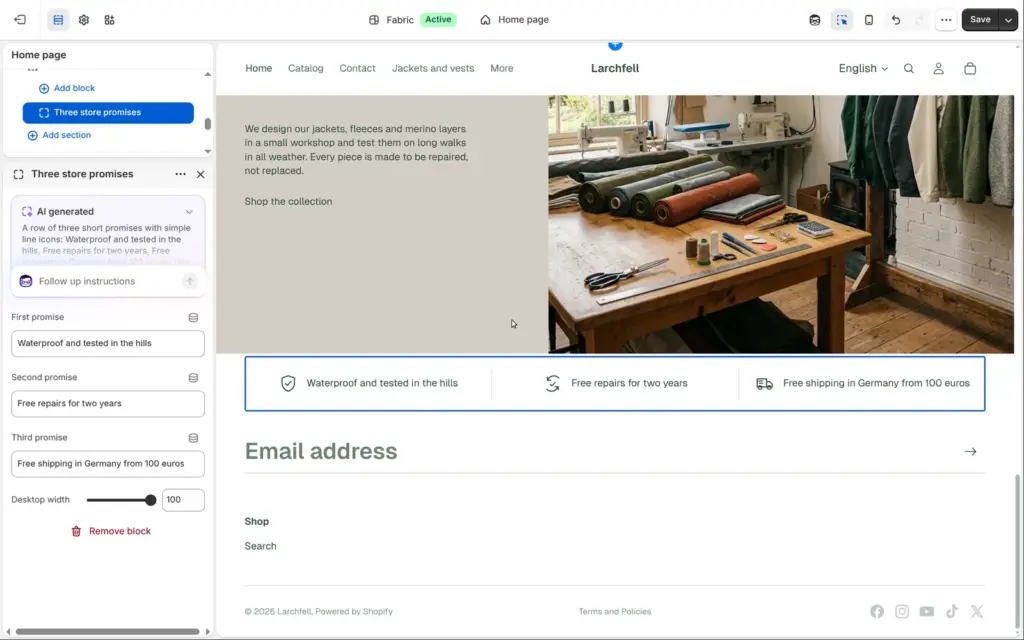Toggle the inspector selection tool
Image resolution: width=1024 pixels, height=640 pixels.
842,20
